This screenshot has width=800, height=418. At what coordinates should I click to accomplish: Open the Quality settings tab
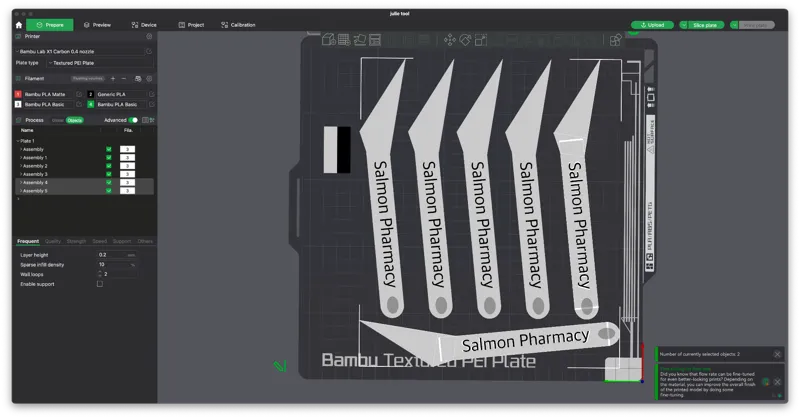click(x=53, y=241)
